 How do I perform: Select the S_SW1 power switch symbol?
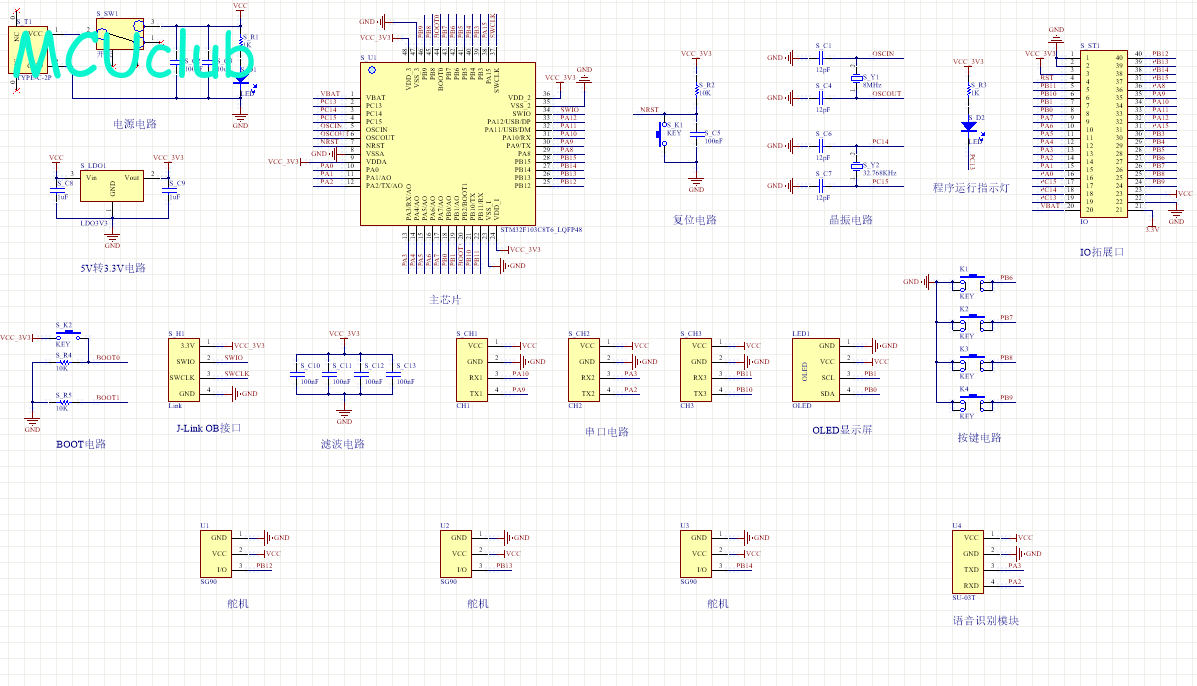(120, 33)
